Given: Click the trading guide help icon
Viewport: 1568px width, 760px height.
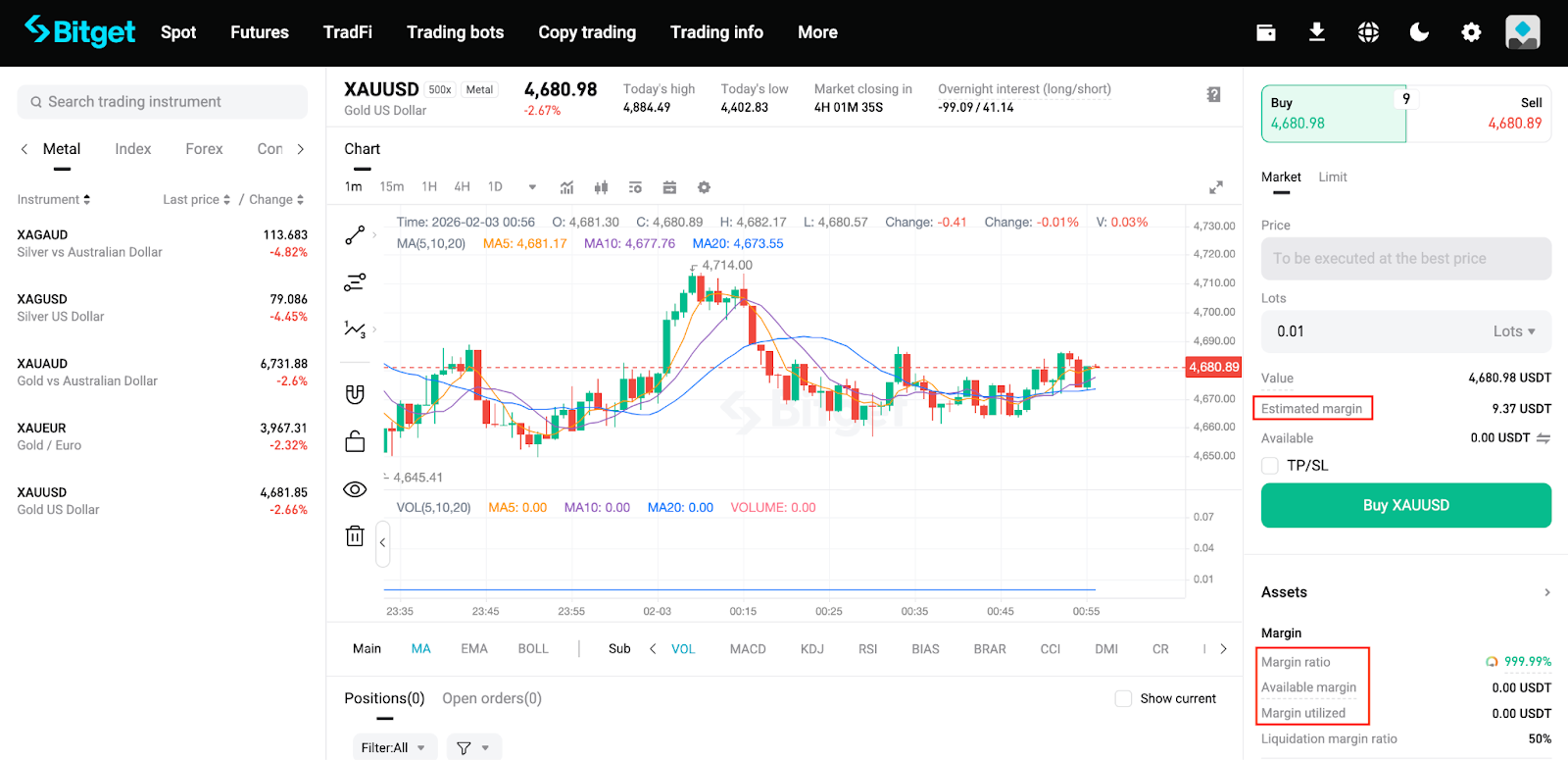Looking at the screenshot, I should (1213, 94).
